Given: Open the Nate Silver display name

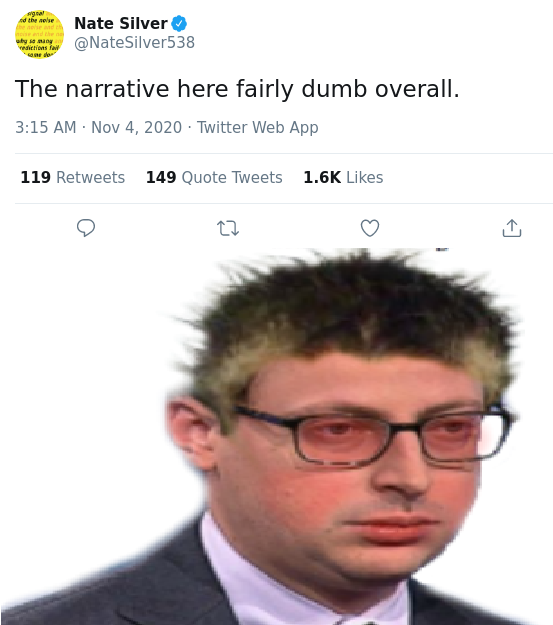Looking at the screenshot, I should pyautogui.click(x=121, y=23).
